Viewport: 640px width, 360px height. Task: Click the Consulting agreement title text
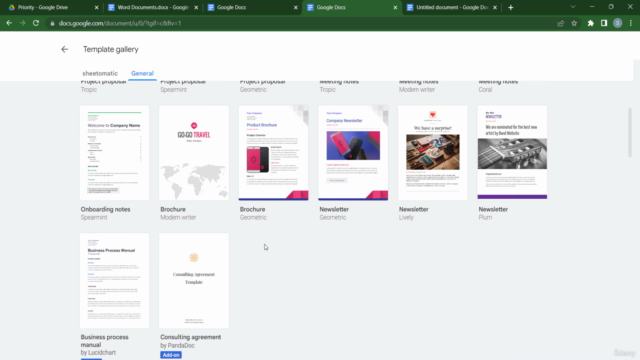tap(191, 337)
